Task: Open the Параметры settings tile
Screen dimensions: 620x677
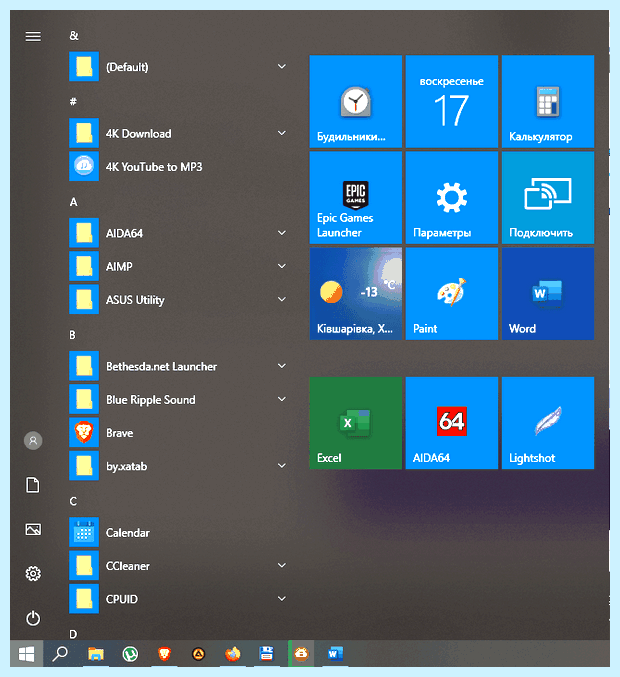Action: click(x=452, y=198)
